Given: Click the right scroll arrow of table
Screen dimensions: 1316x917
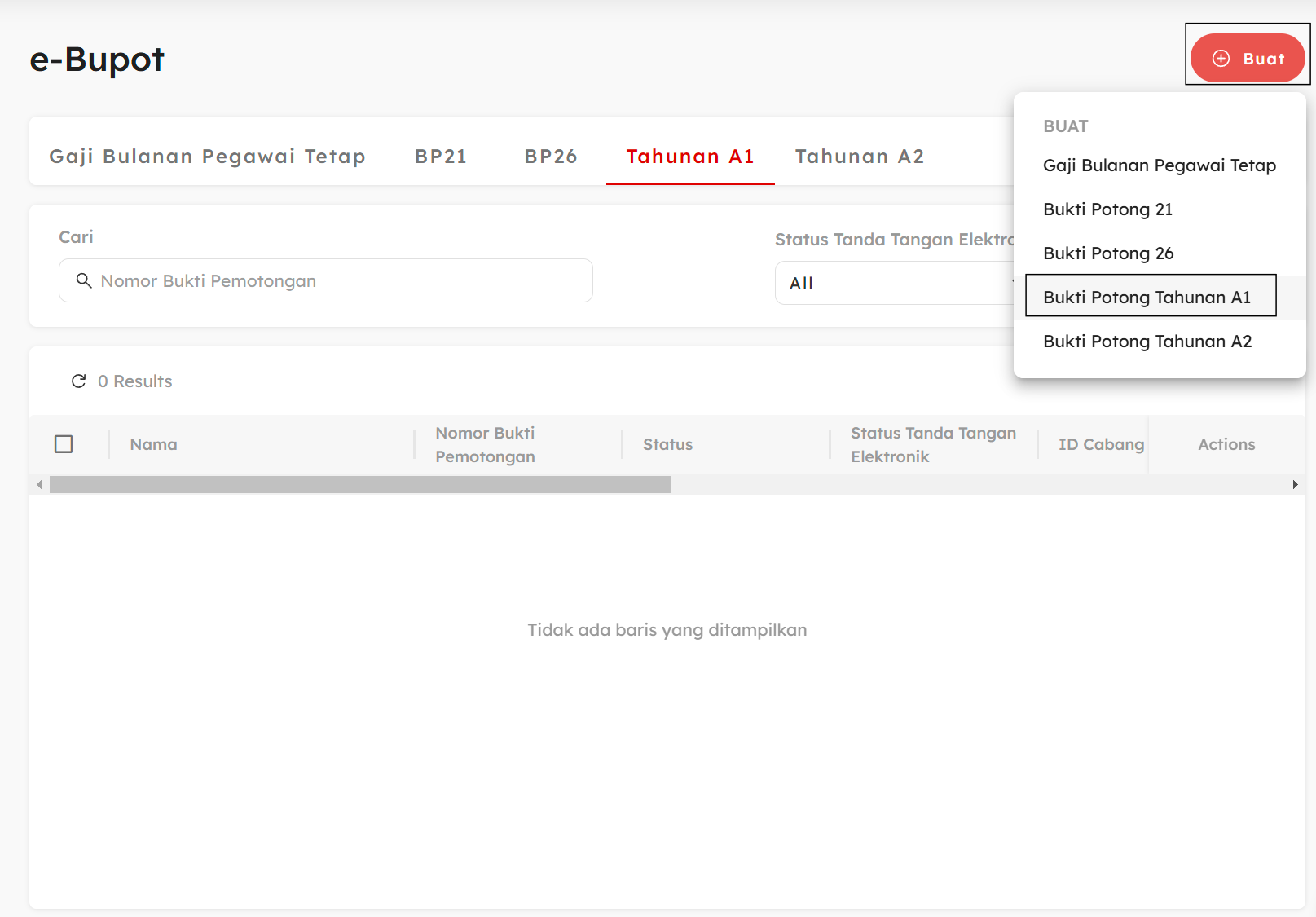Looking at the screenshot, I should click(x=1295, y=485).
